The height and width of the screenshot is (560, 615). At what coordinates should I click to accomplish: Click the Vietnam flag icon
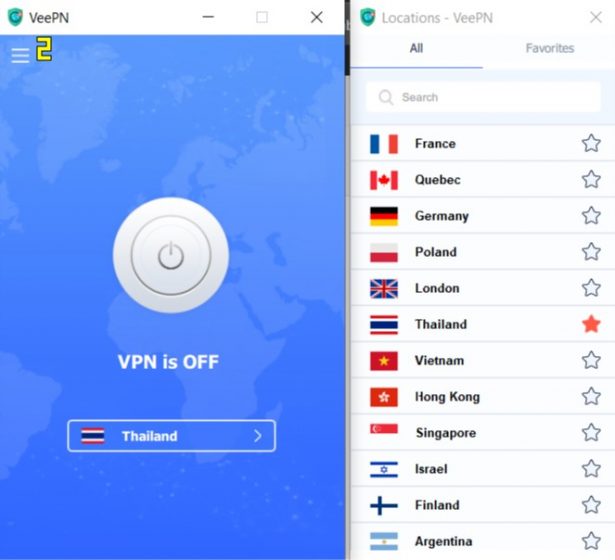click(384, 361)
